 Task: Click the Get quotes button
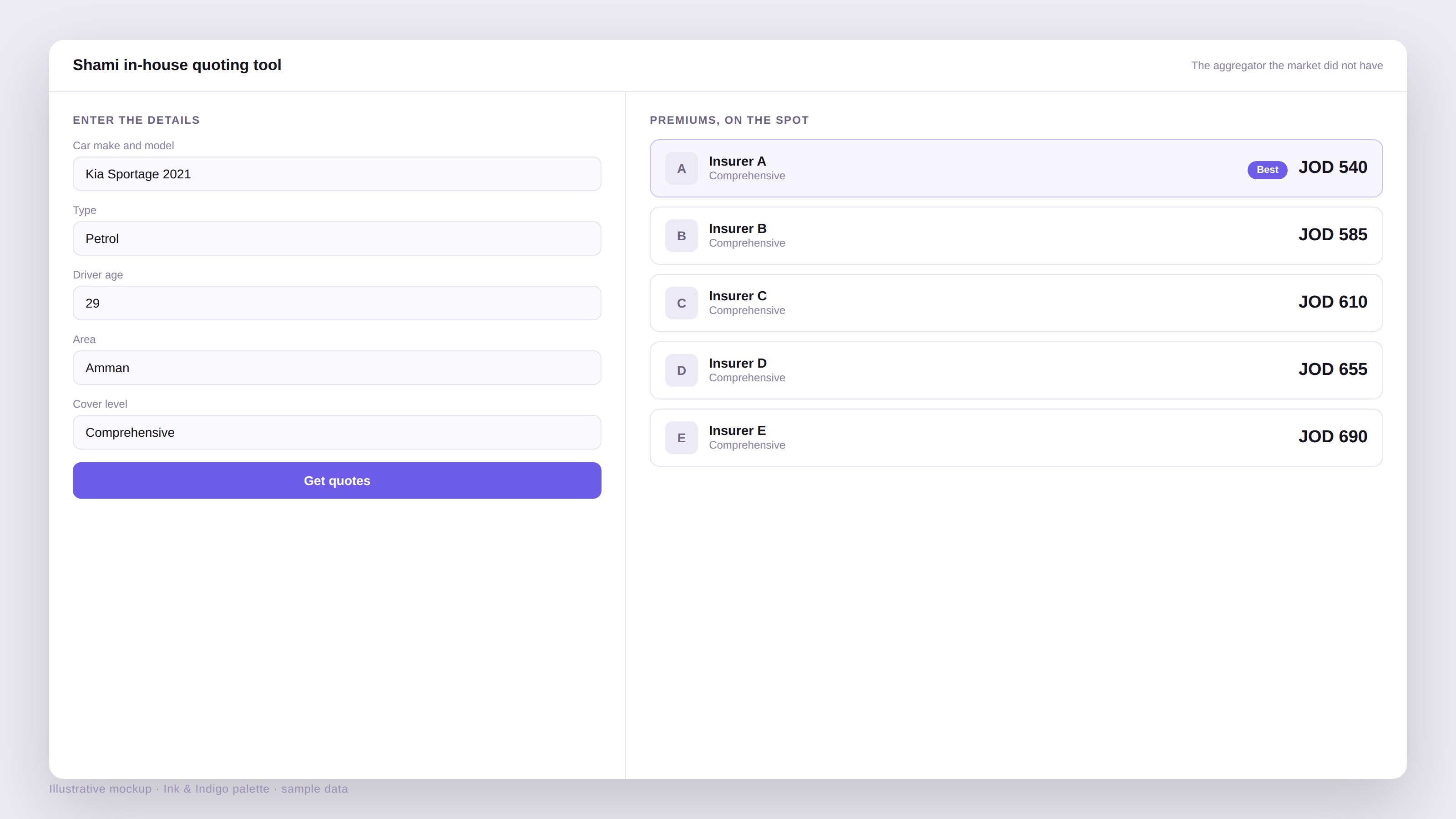point(337,480)
